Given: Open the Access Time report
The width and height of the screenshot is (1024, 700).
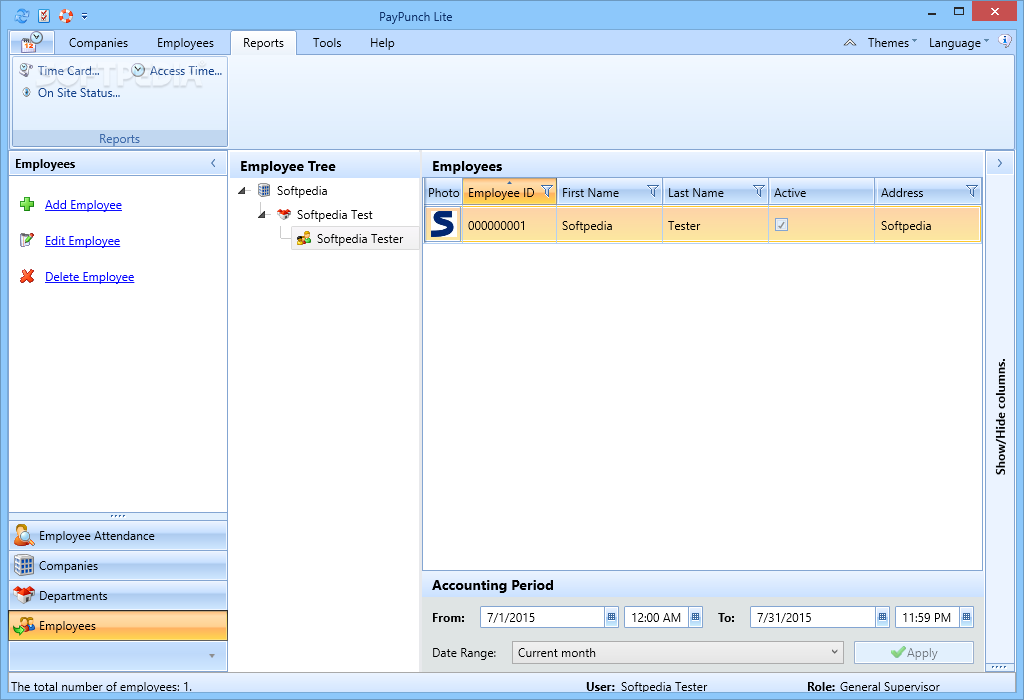Looking at the screenshot, I should 177,71.
